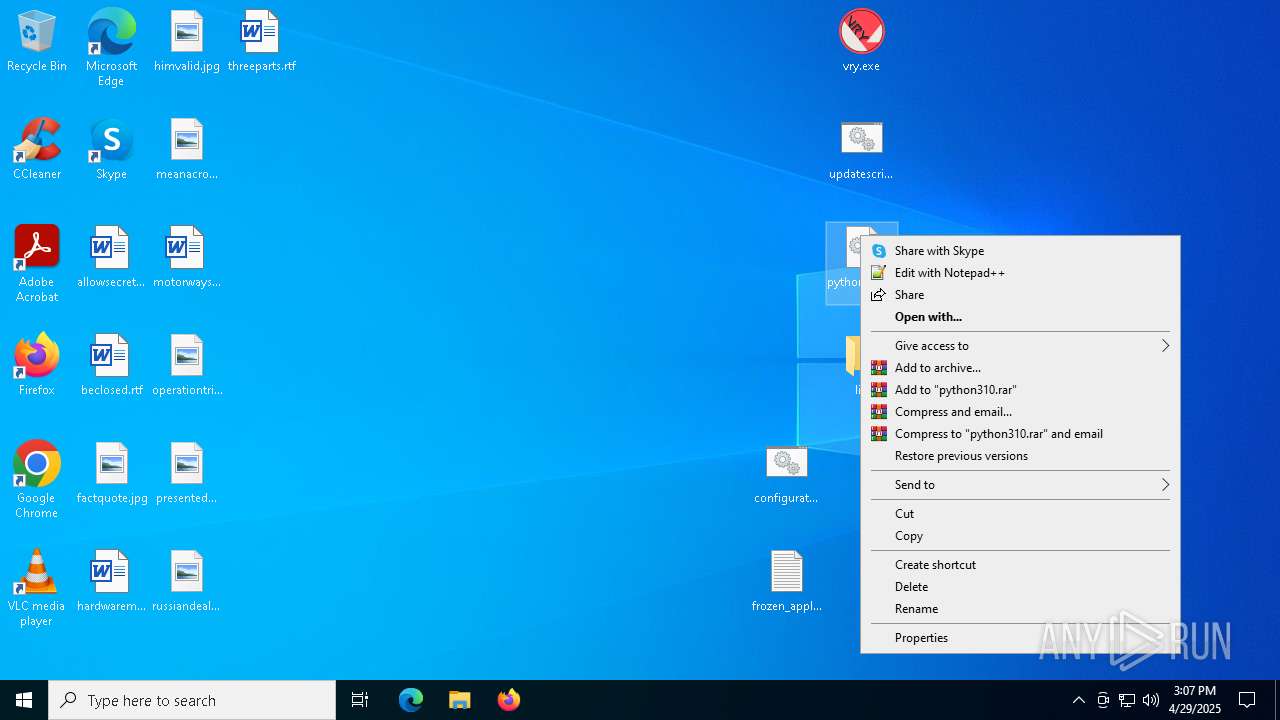This screenshot has width=1280, height=720.
Task: Select threeparts.rtf document icon
Action: (x=261, y=42)
